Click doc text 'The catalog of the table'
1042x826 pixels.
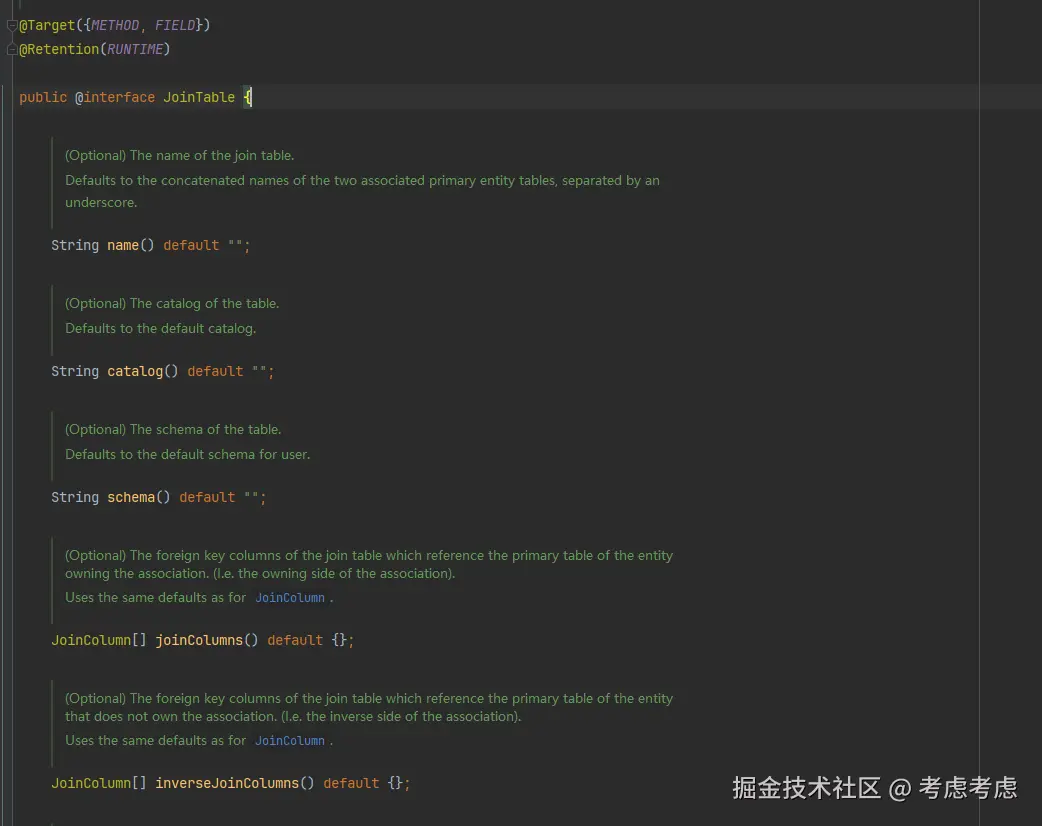pyautogui.click(x=204, y=303)
